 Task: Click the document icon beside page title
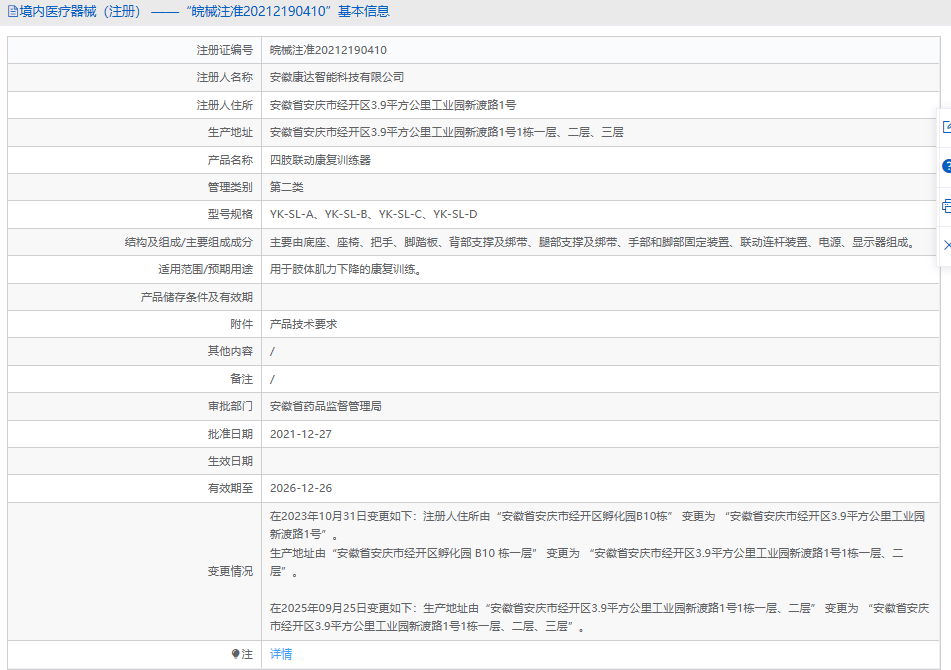point(12,12)
